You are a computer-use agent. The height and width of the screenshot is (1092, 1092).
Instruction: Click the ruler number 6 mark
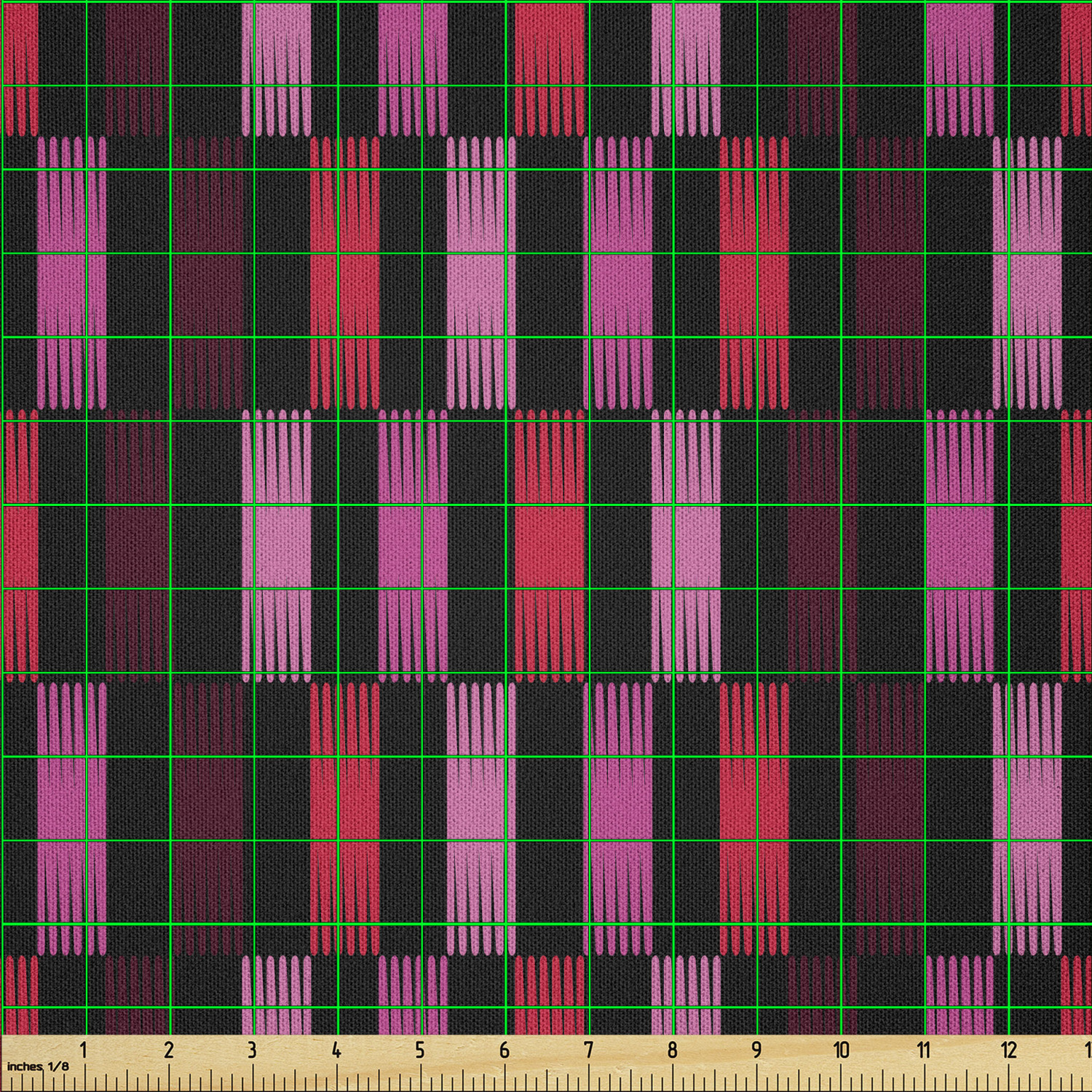505,1050
